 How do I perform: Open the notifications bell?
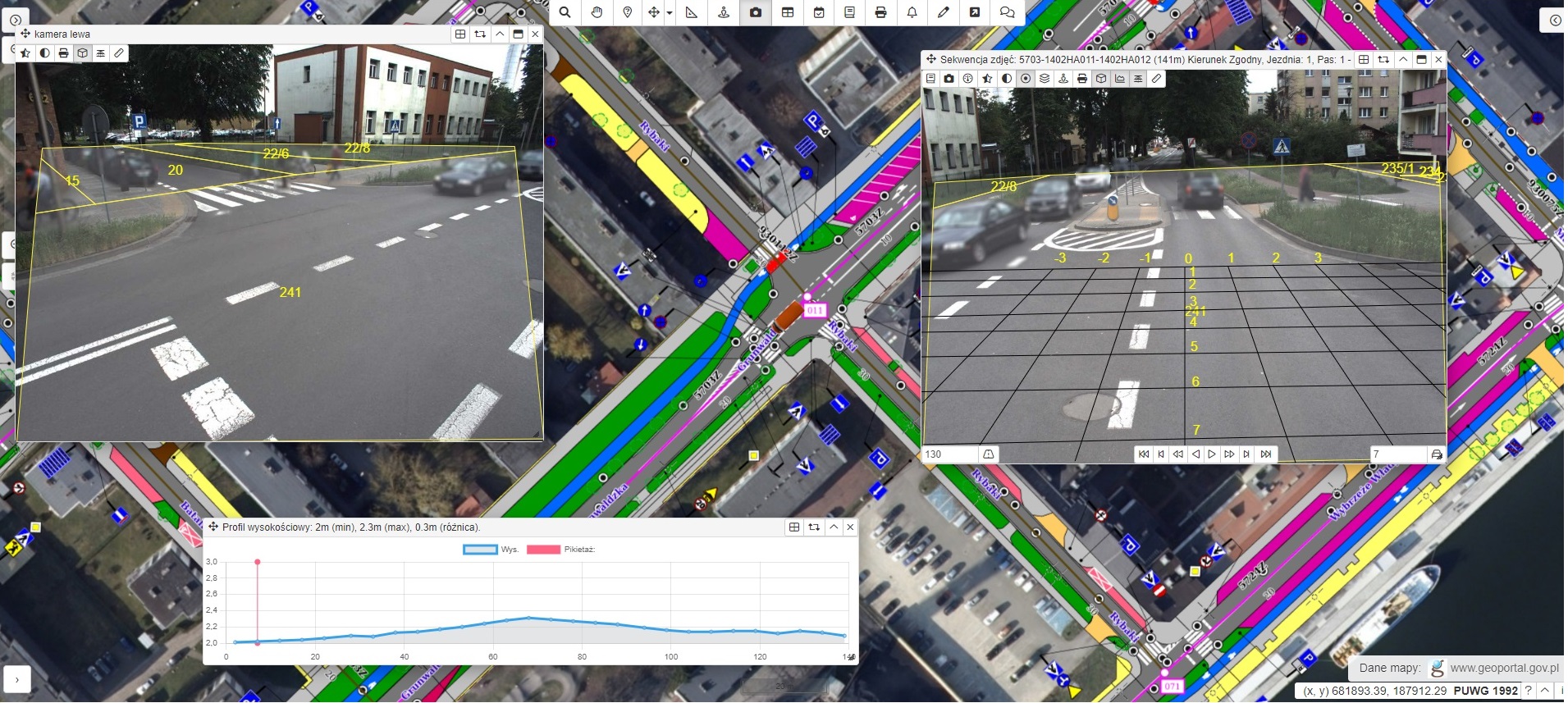tap(912, 12)
